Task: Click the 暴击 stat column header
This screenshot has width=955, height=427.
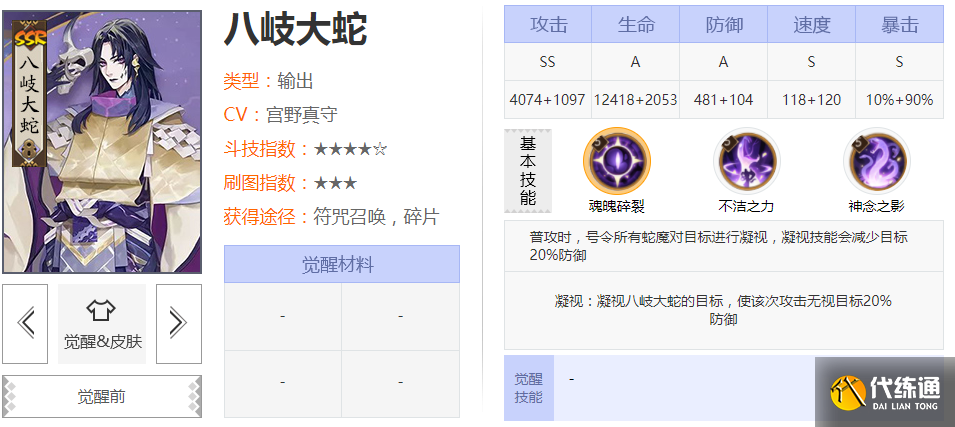Action: coord(899,25)
